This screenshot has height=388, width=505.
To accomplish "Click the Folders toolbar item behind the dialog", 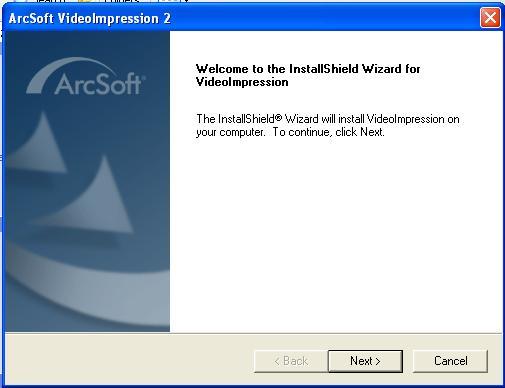I will 121,1.
